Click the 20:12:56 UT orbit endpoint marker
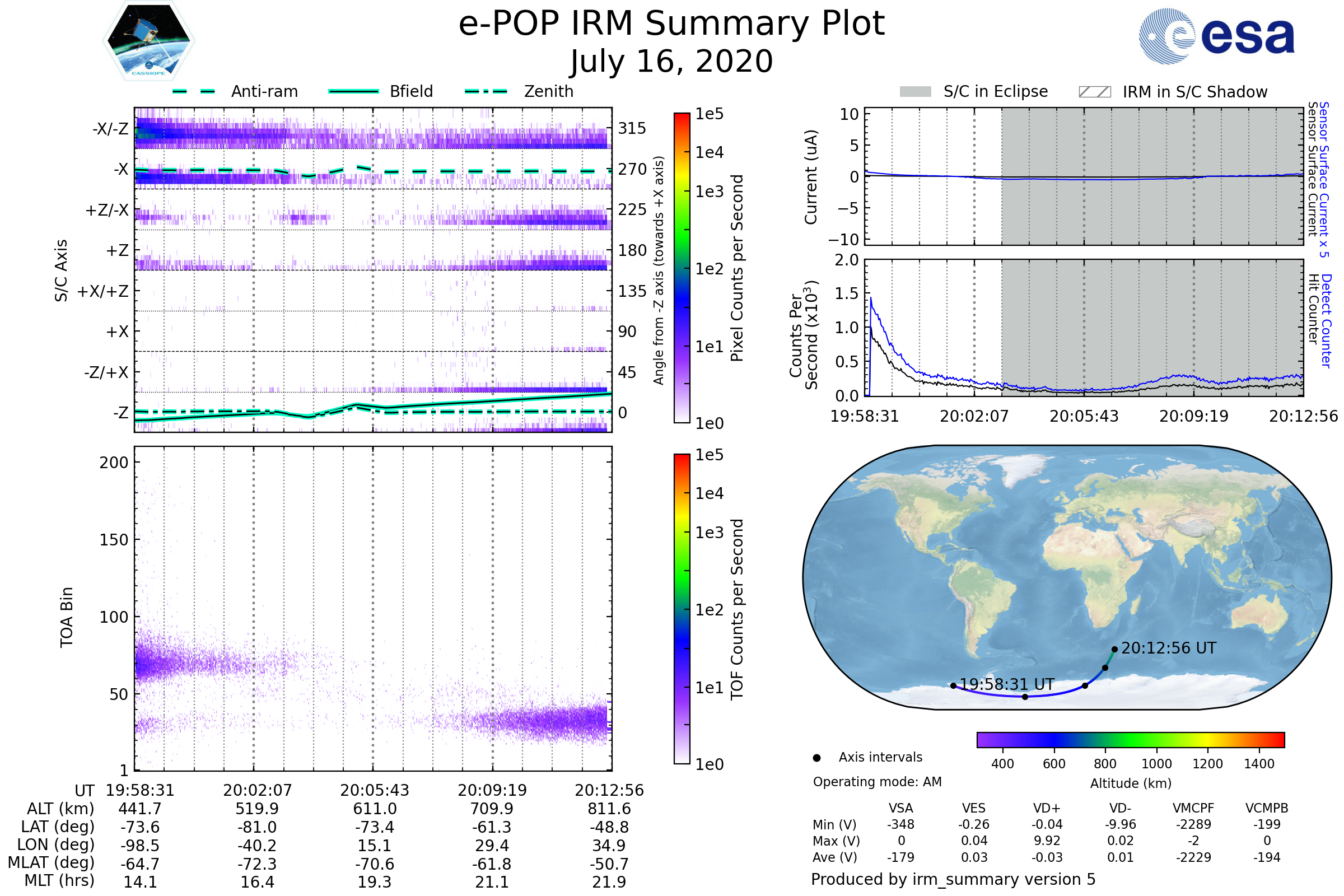The width and height of the screenshot is (1344, 896). 1114,649
